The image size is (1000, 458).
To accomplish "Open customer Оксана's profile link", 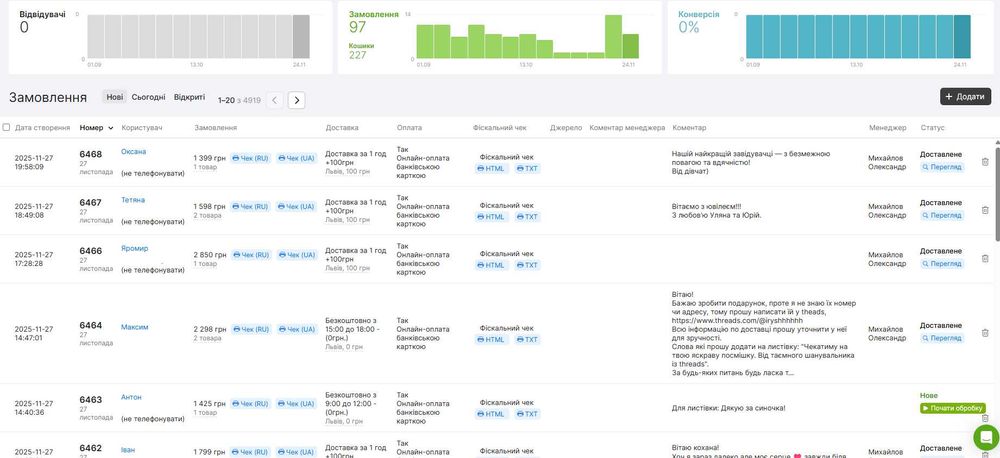I will click(134, 152).
